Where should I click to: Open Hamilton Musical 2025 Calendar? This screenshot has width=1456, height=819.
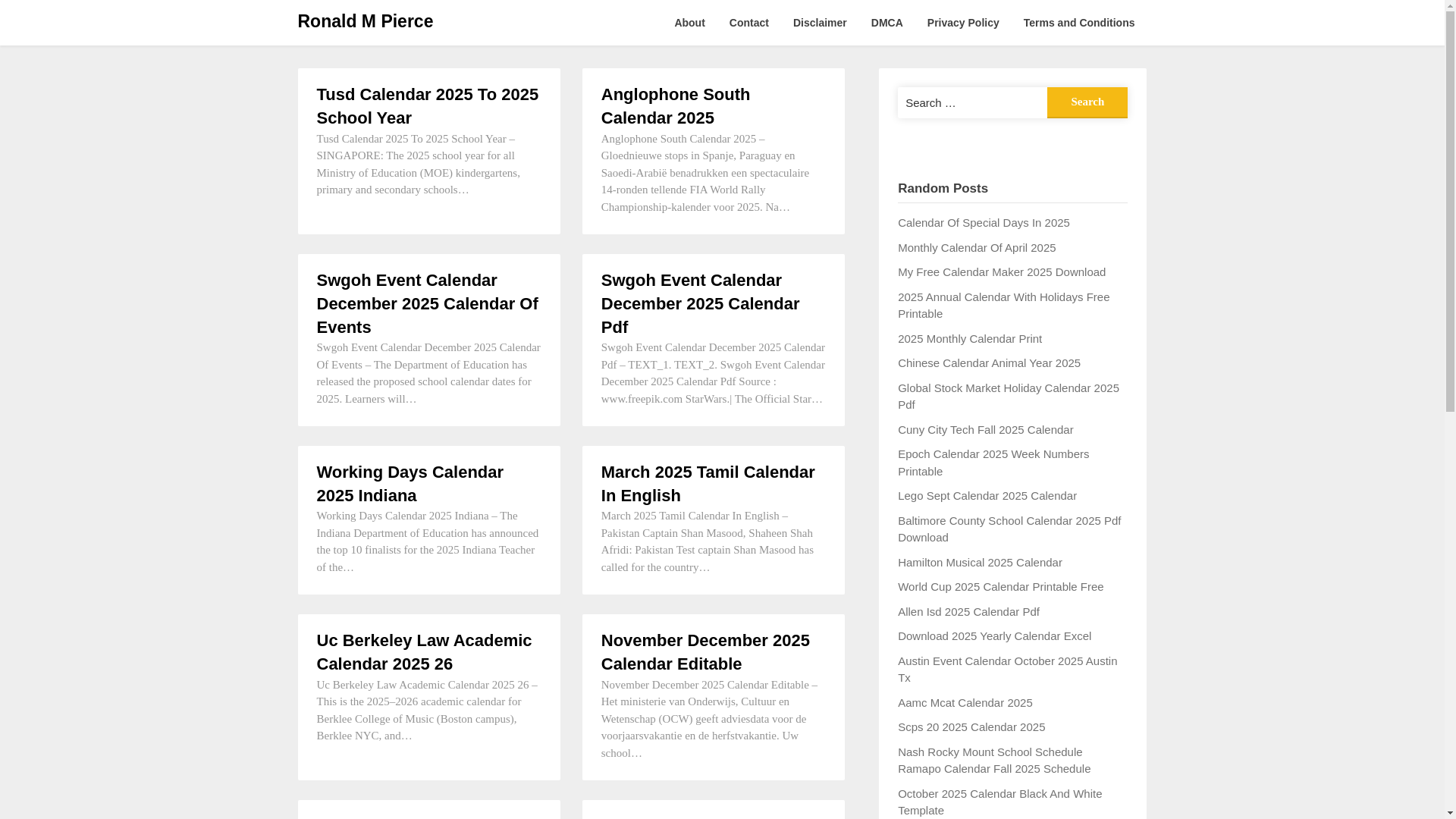[980, 563]
